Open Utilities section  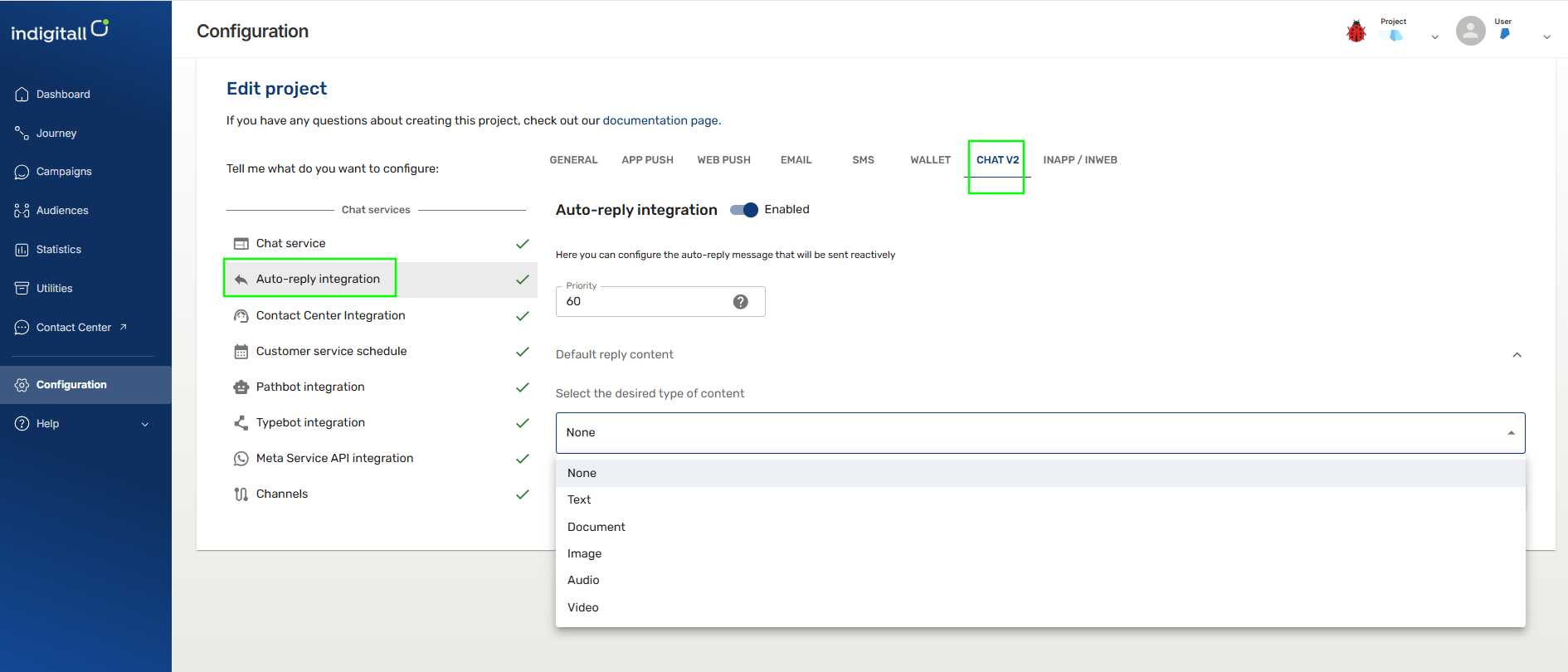coord(85,288)
